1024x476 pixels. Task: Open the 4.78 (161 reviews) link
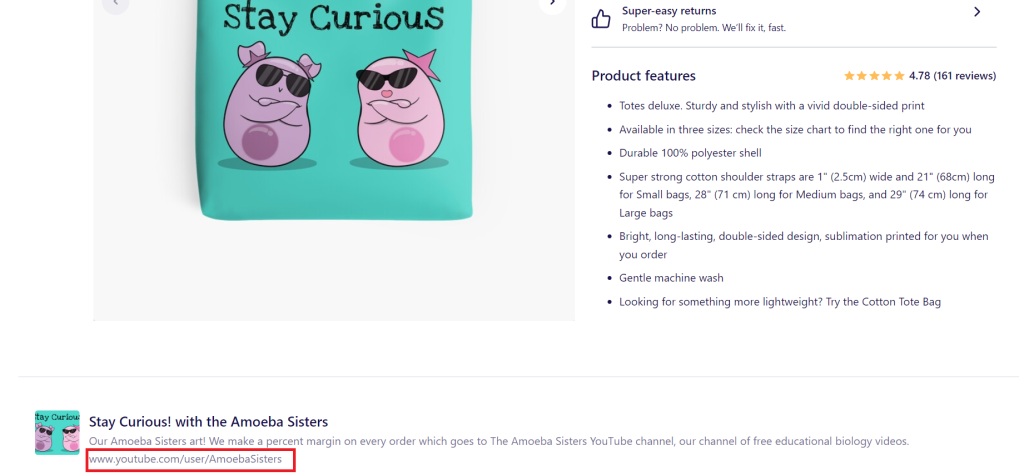952,76
